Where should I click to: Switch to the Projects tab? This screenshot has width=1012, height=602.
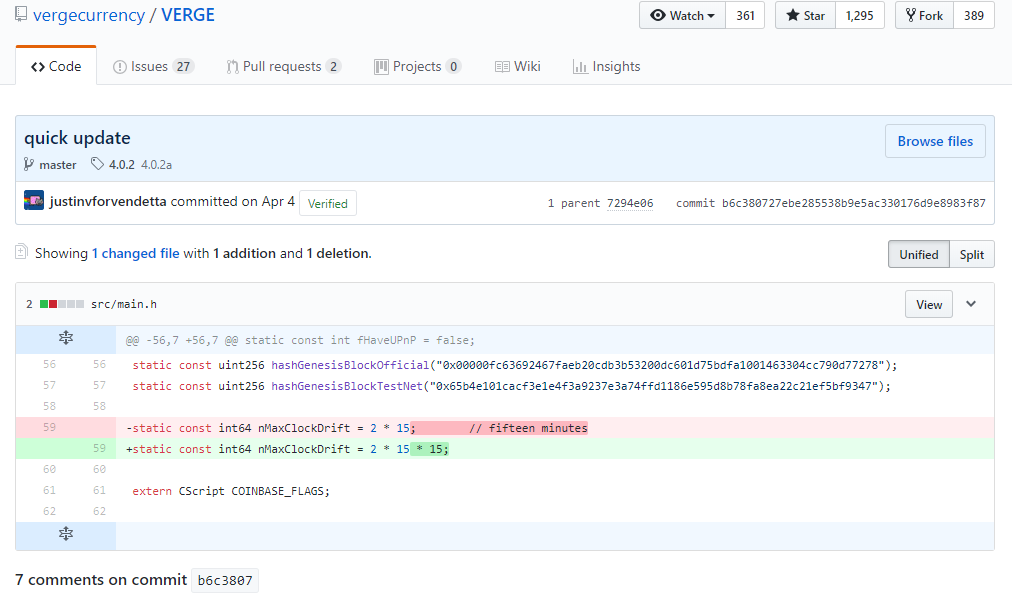click(417, 66)
